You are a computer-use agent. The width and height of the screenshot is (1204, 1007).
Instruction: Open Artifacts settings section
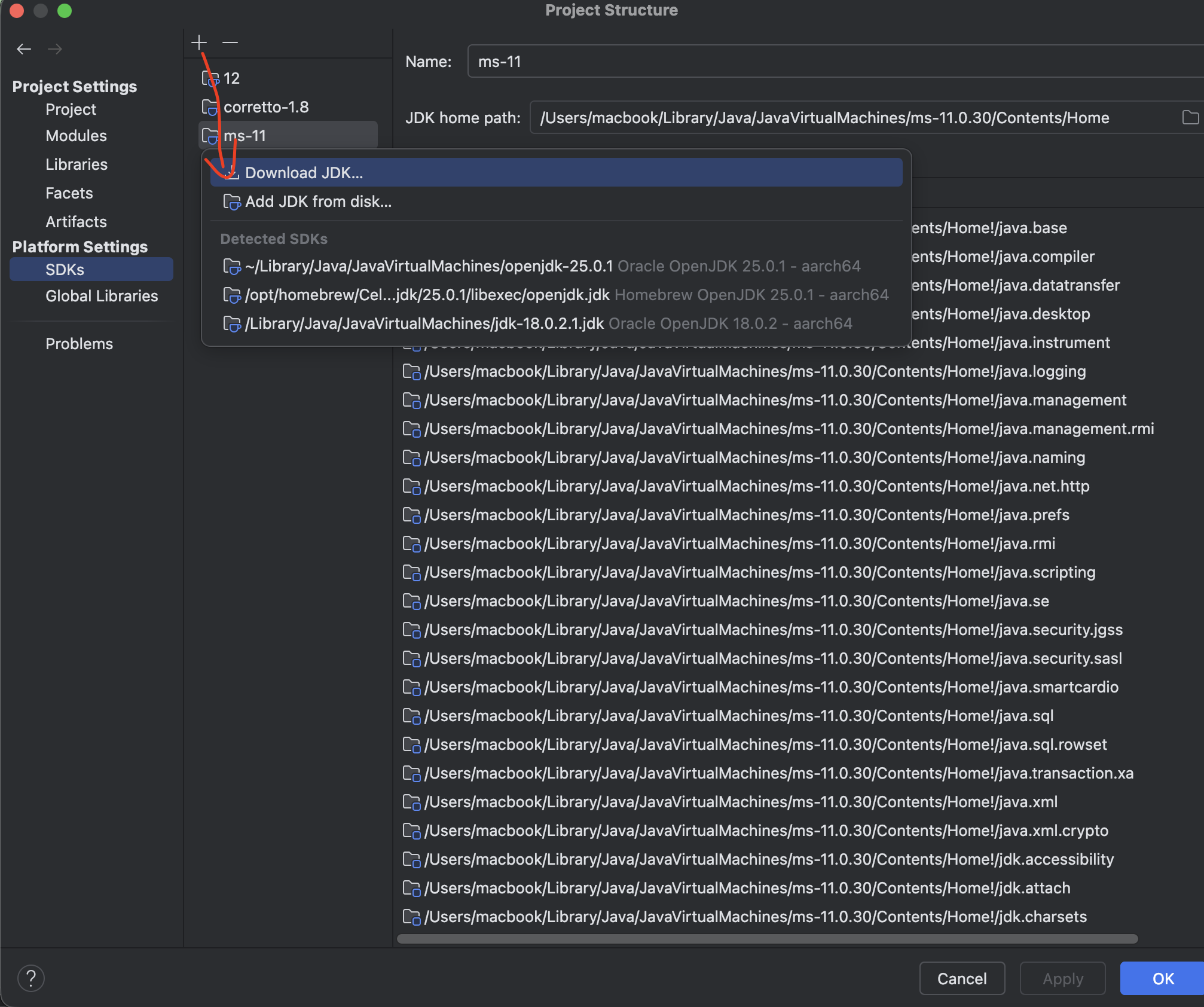pyautogui.click(x=76, y=222)
